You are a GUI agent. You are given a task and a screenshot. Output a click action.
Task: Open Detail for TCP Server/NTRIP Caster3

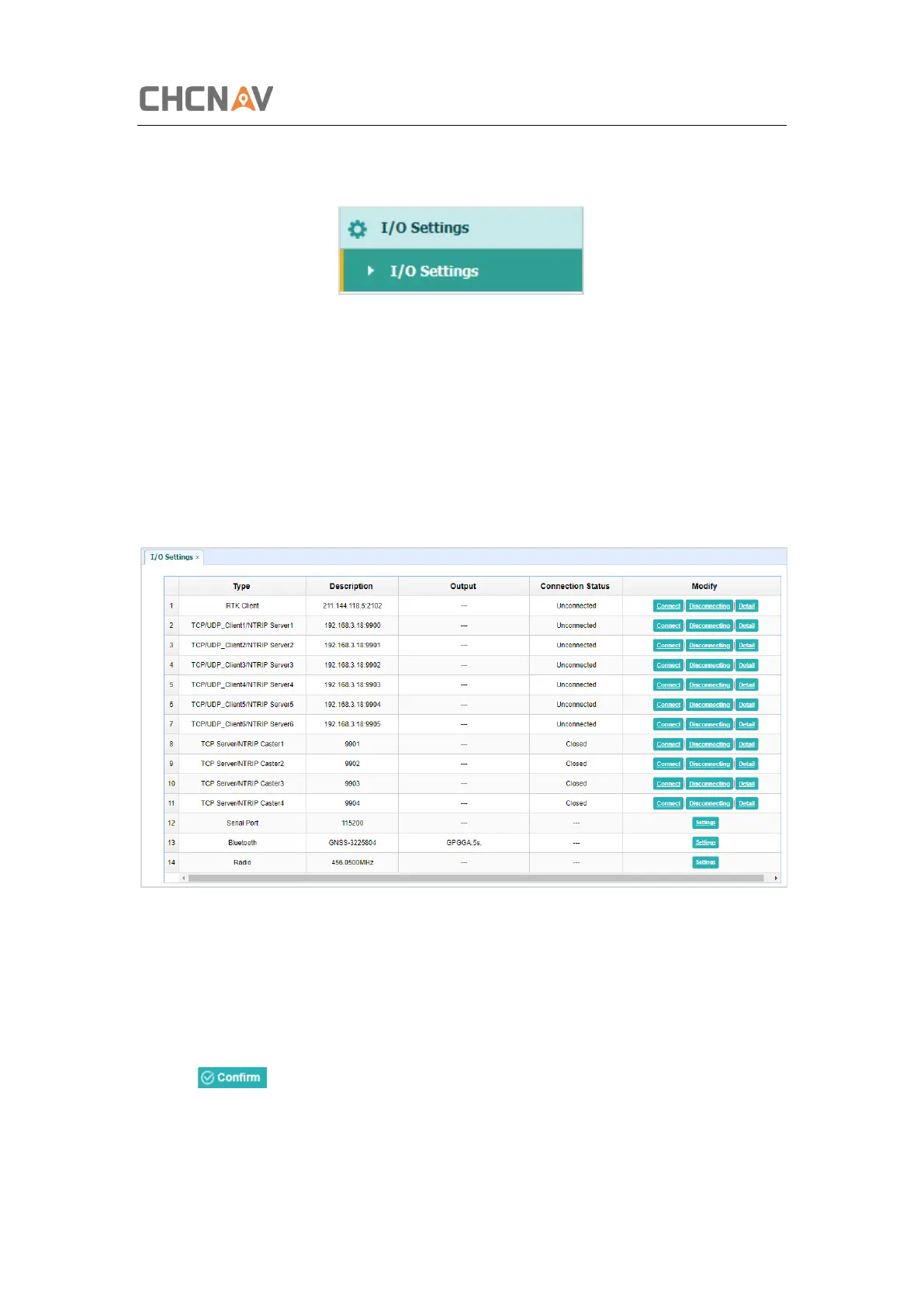click(746, 784)
